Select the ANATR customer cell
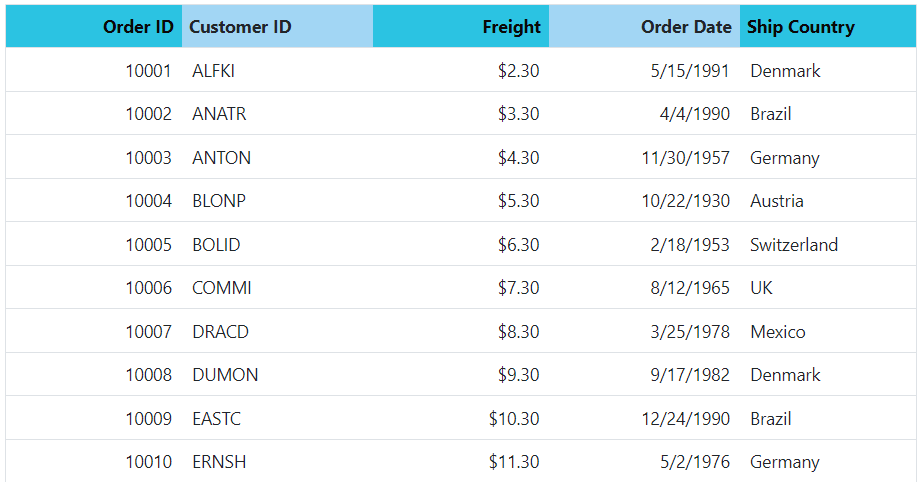This screenshot has height=483, width=918. tap(278, 113)
